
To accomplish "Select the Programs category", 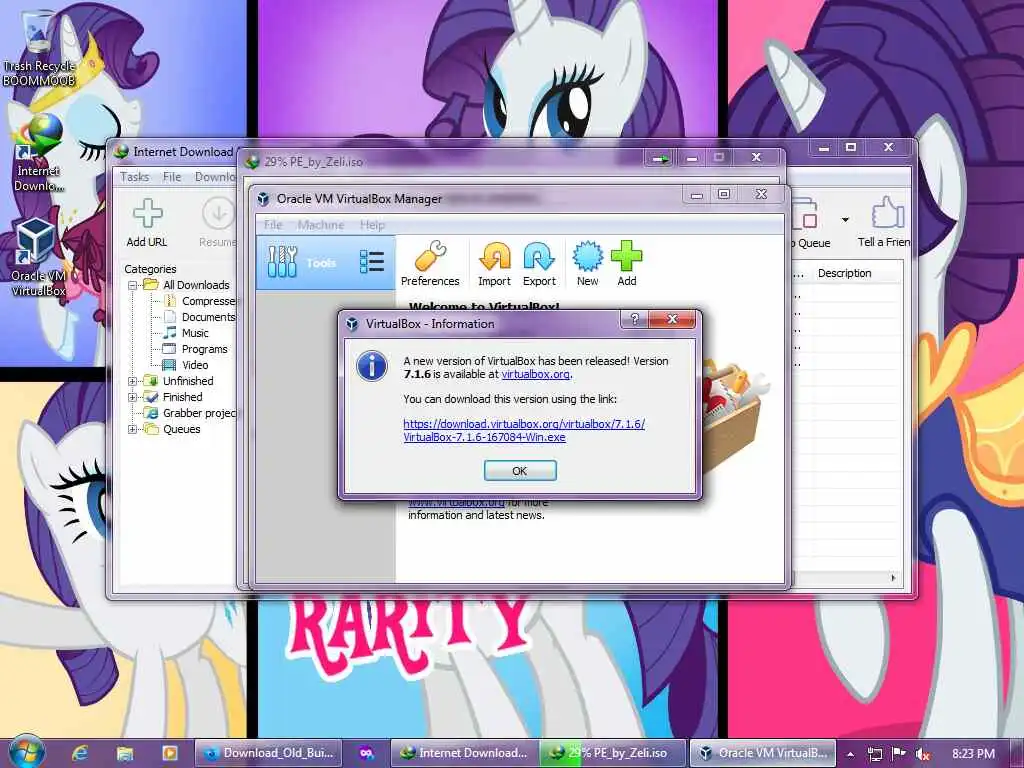I will [195, 349].
